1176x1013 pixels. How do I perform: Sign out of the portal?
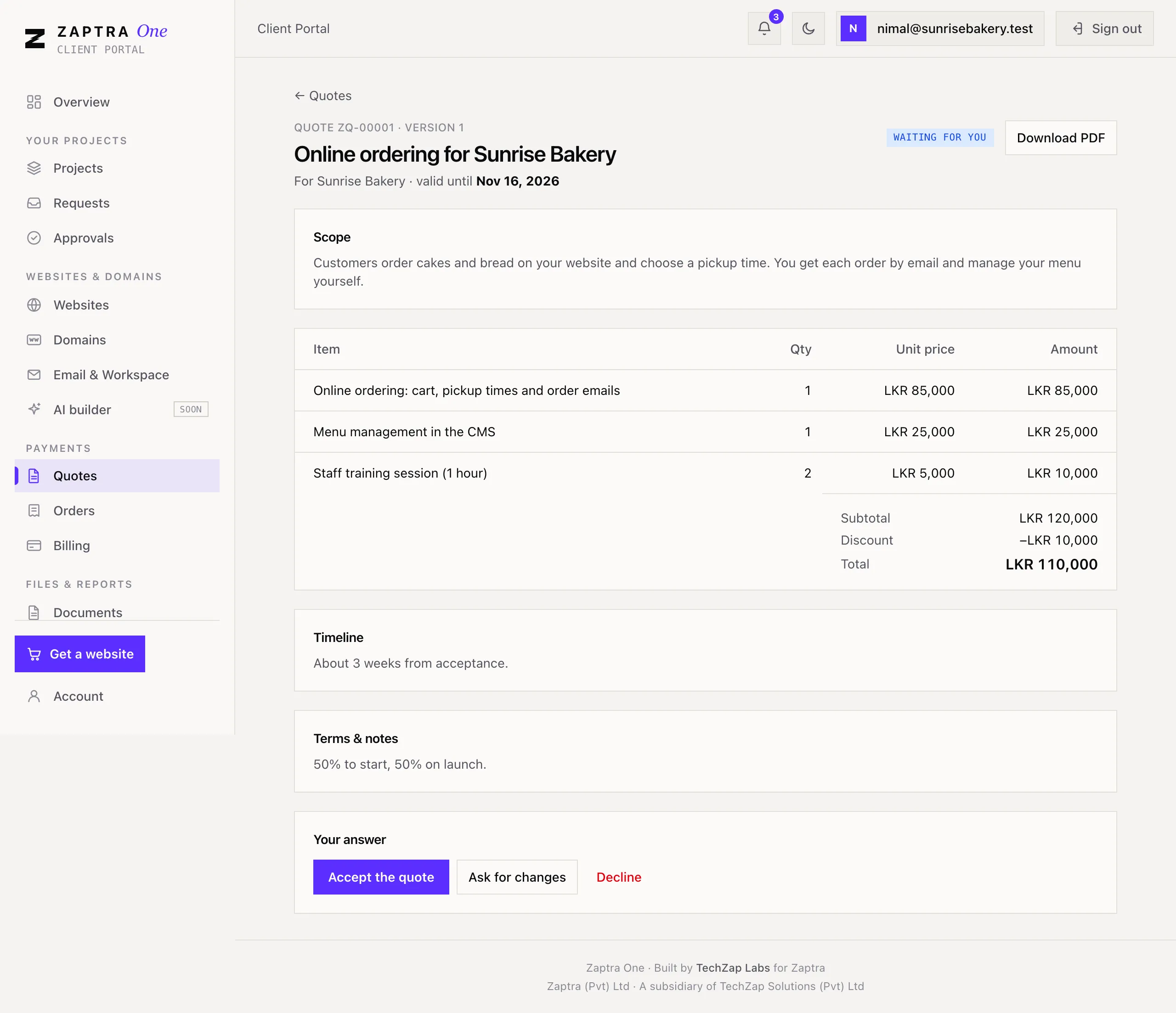point(1104,28)
